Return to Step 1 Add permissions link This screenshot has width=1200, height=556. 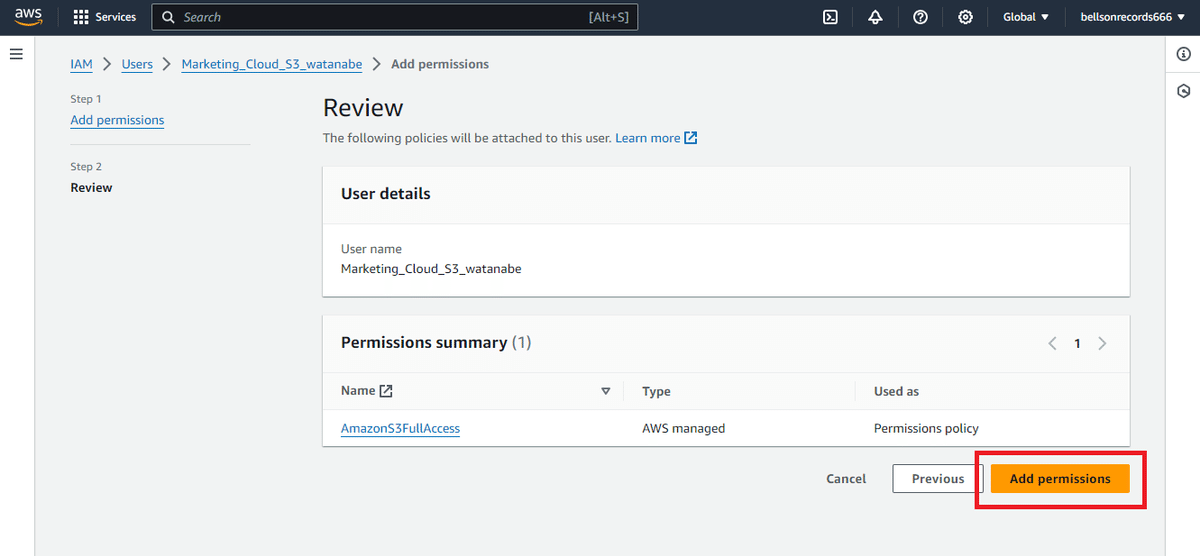coord(117,120)
